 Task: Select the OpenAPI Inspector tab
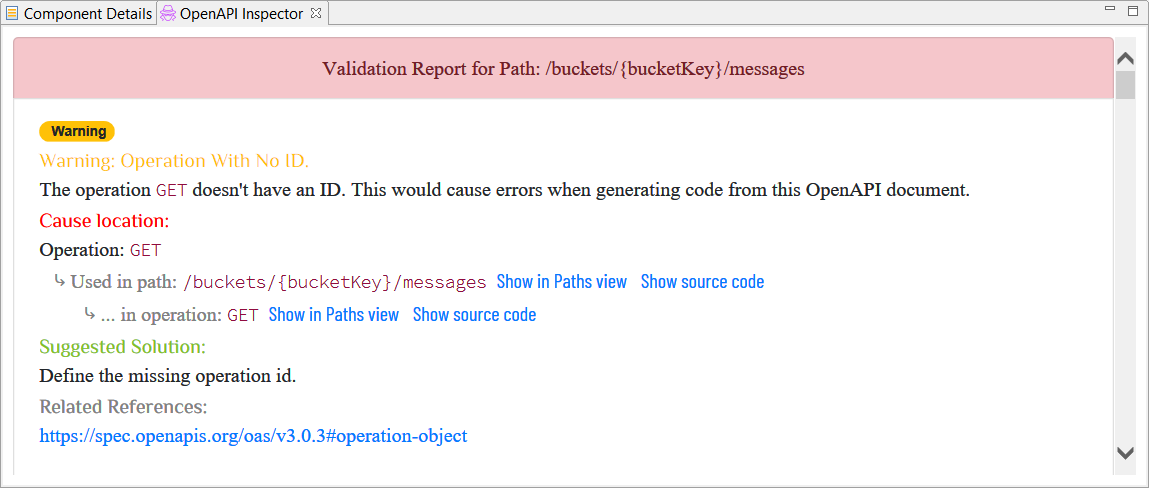click(243, 14)
